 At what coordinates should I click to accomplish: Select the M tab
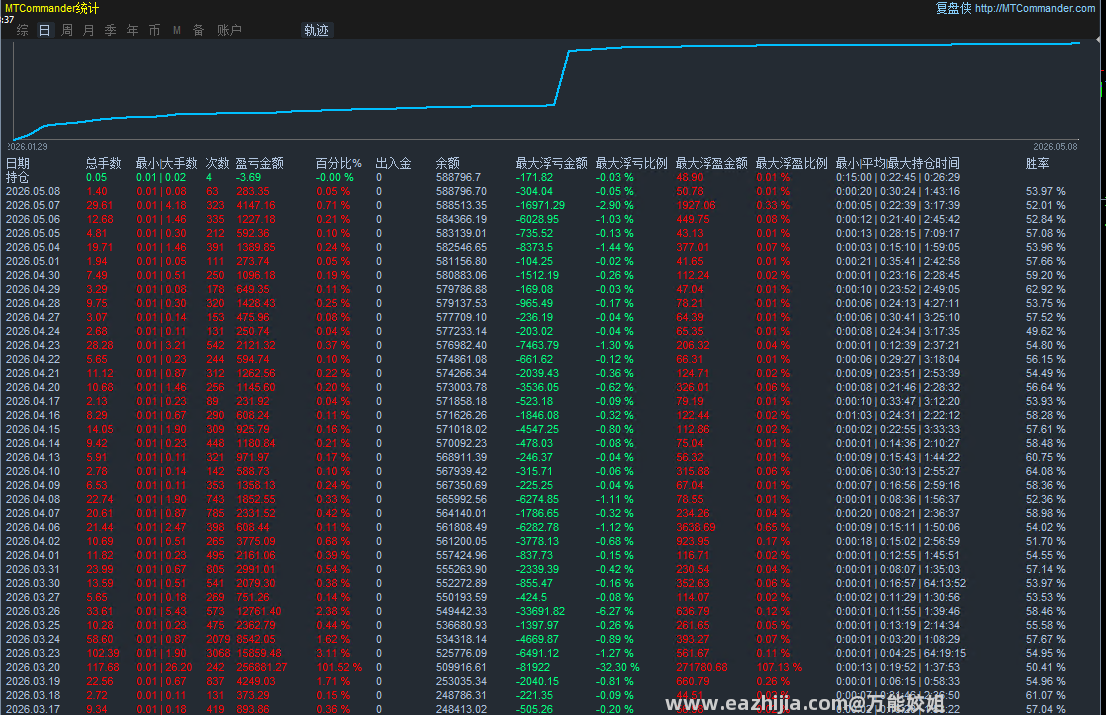click(x=177, y=30)
